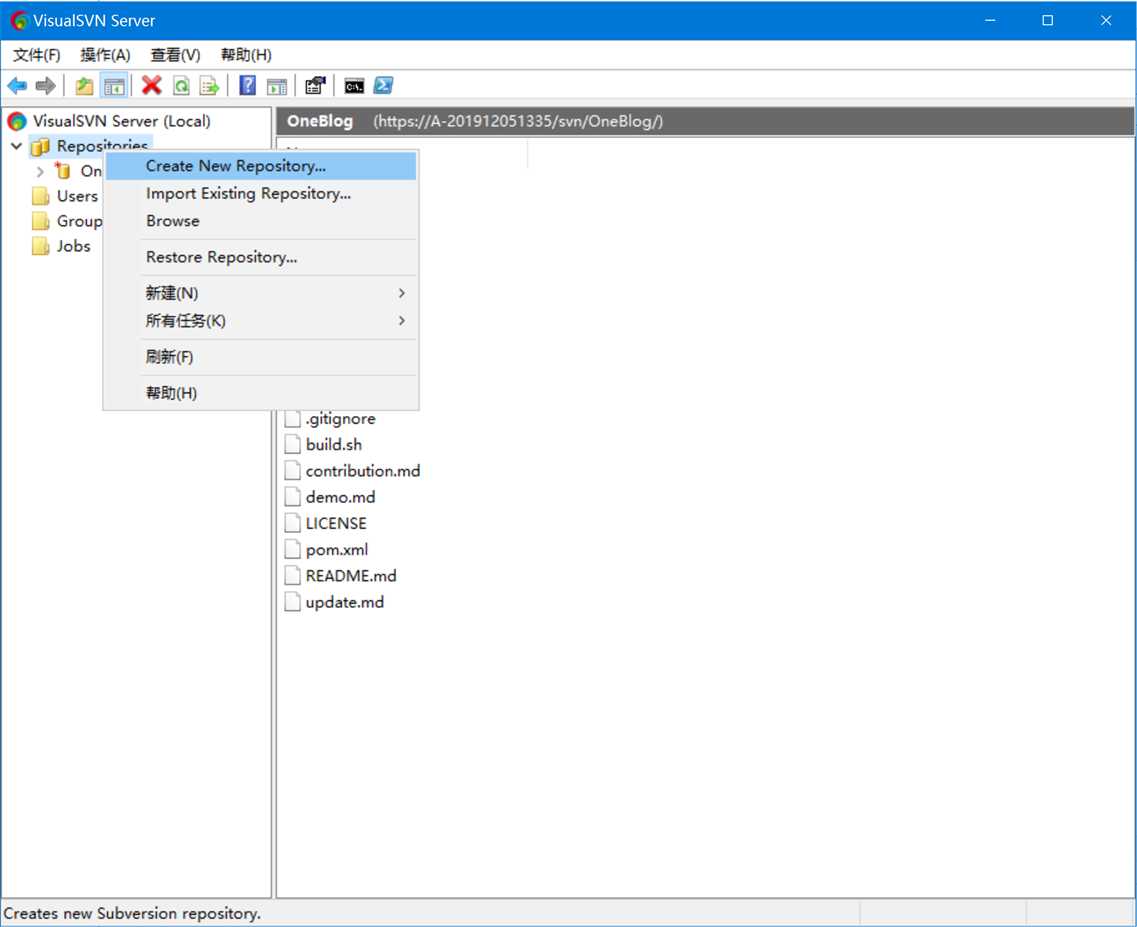Open help via the blue question mark icon
The height and width of the screenshot is (927, 1137).
(247, 86)
